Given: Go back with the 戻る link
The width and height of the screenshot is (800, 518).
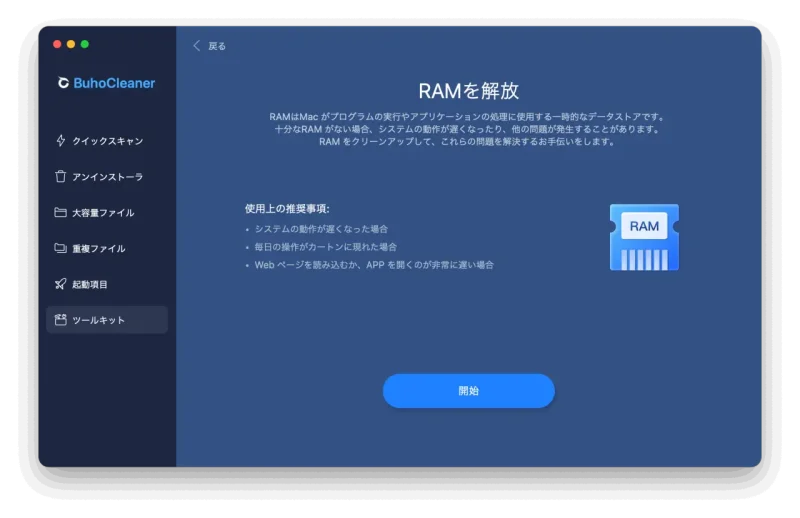Looking at the screenshot, I should click(x=217, y=46).
